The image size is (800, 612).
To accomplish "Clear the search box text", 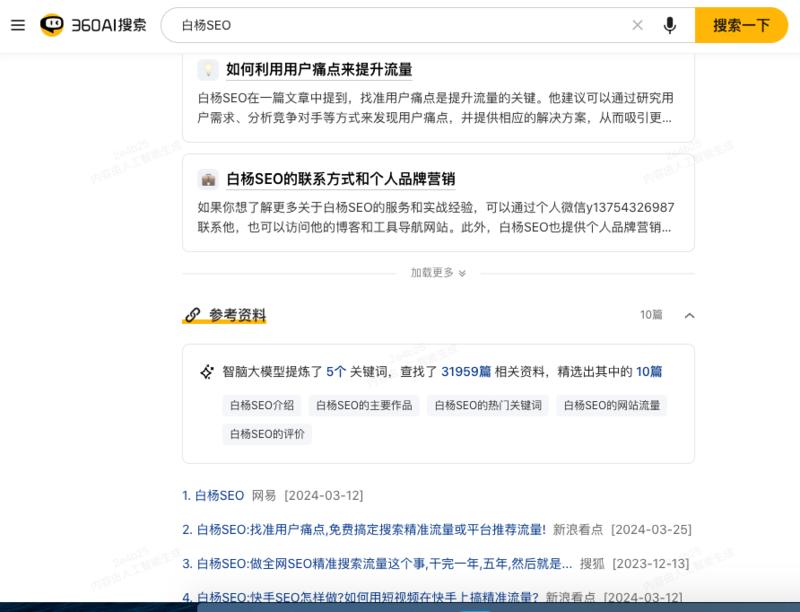I will pyautogui.click(x=637, y=25).
